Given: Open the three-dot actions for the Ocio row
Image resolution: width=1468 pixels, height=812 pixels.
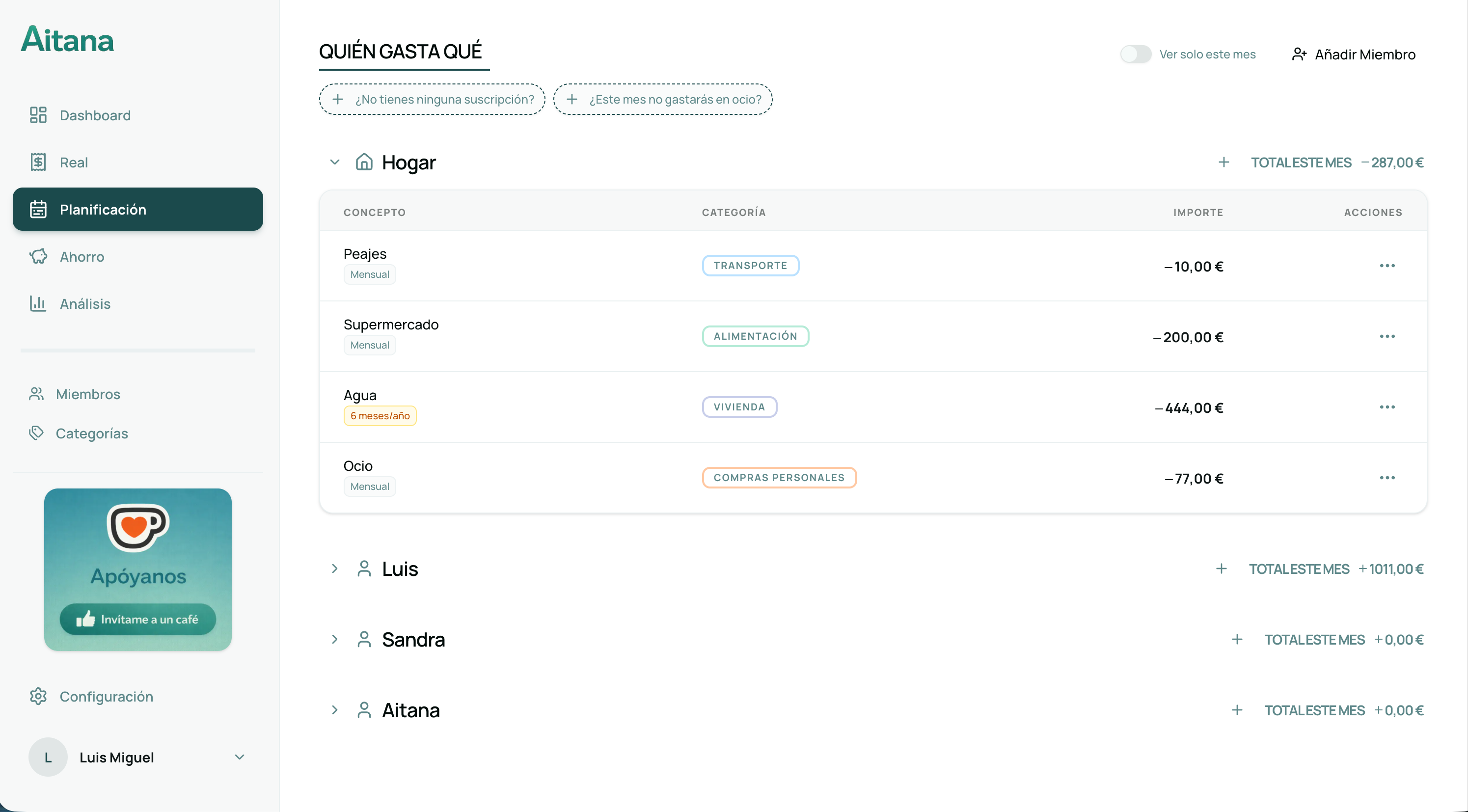Looking at the screenshot, I should pos(1387,478).
